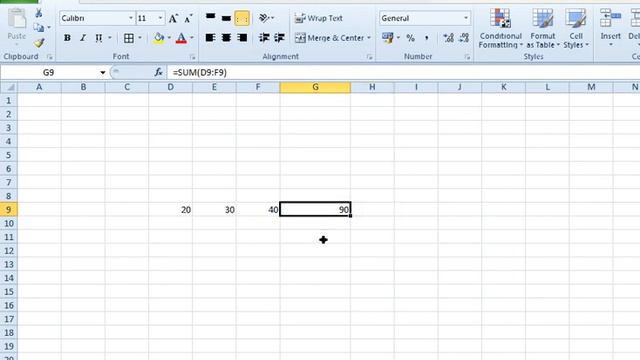The height and width of the screenshot is (360, 640).
Task: Open the font size dropdown
Action: [160, 18]
